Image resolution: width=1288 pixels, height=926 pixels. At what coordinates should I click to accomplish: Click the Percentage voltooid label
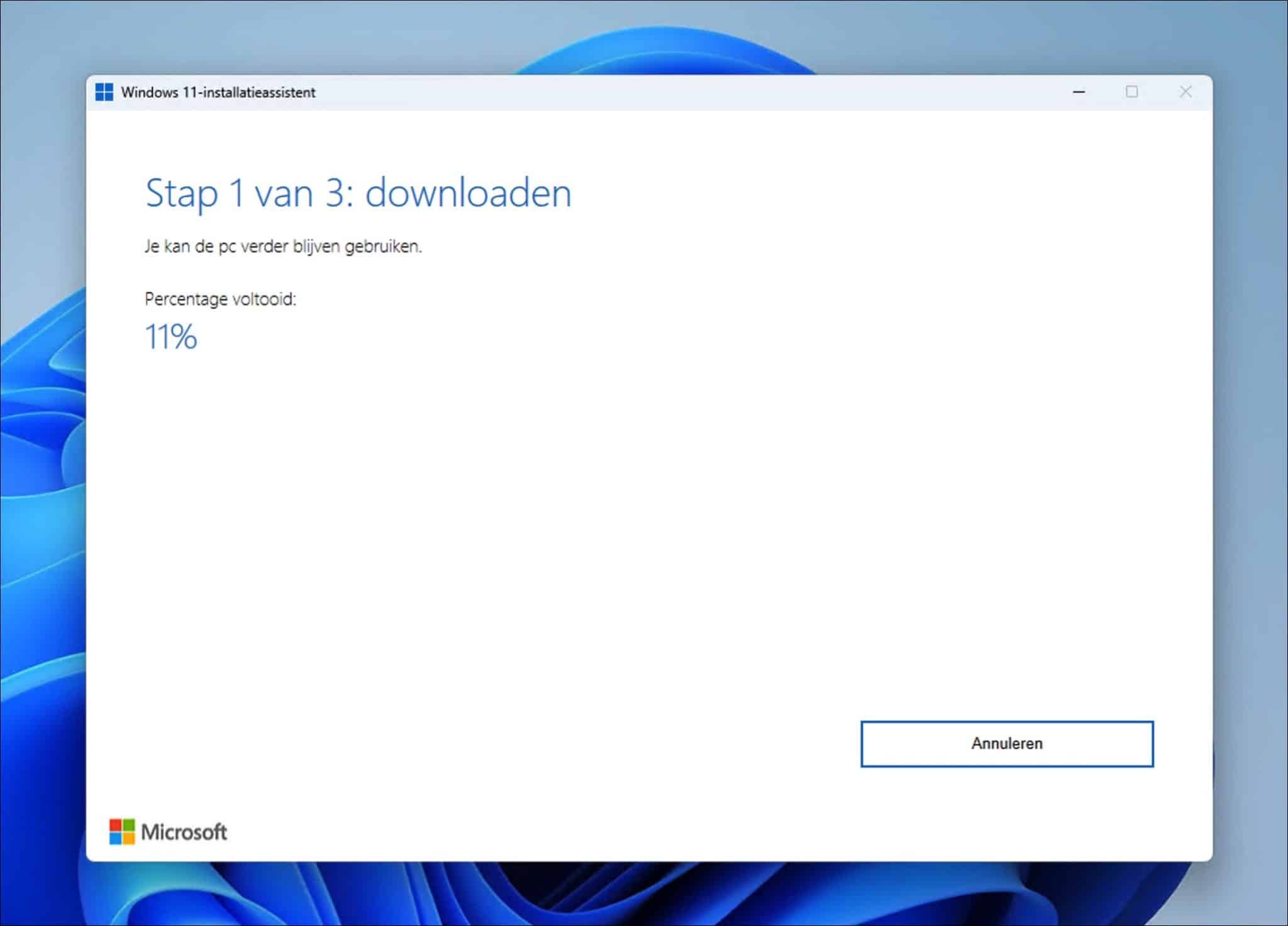pyautogui.click(x=221, y=299)
